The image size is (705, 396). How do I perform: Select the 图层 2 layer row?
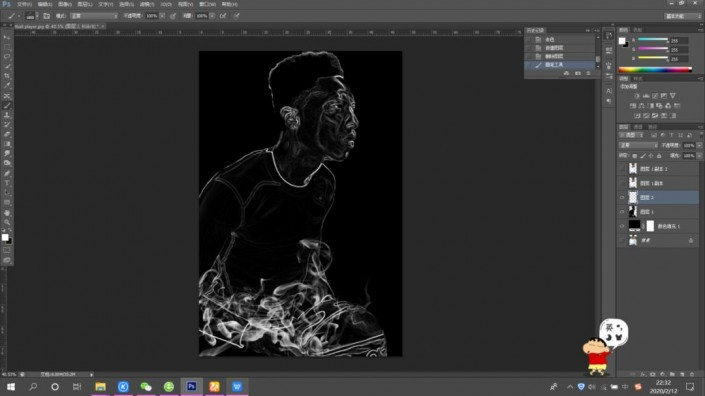pos(659,197)
